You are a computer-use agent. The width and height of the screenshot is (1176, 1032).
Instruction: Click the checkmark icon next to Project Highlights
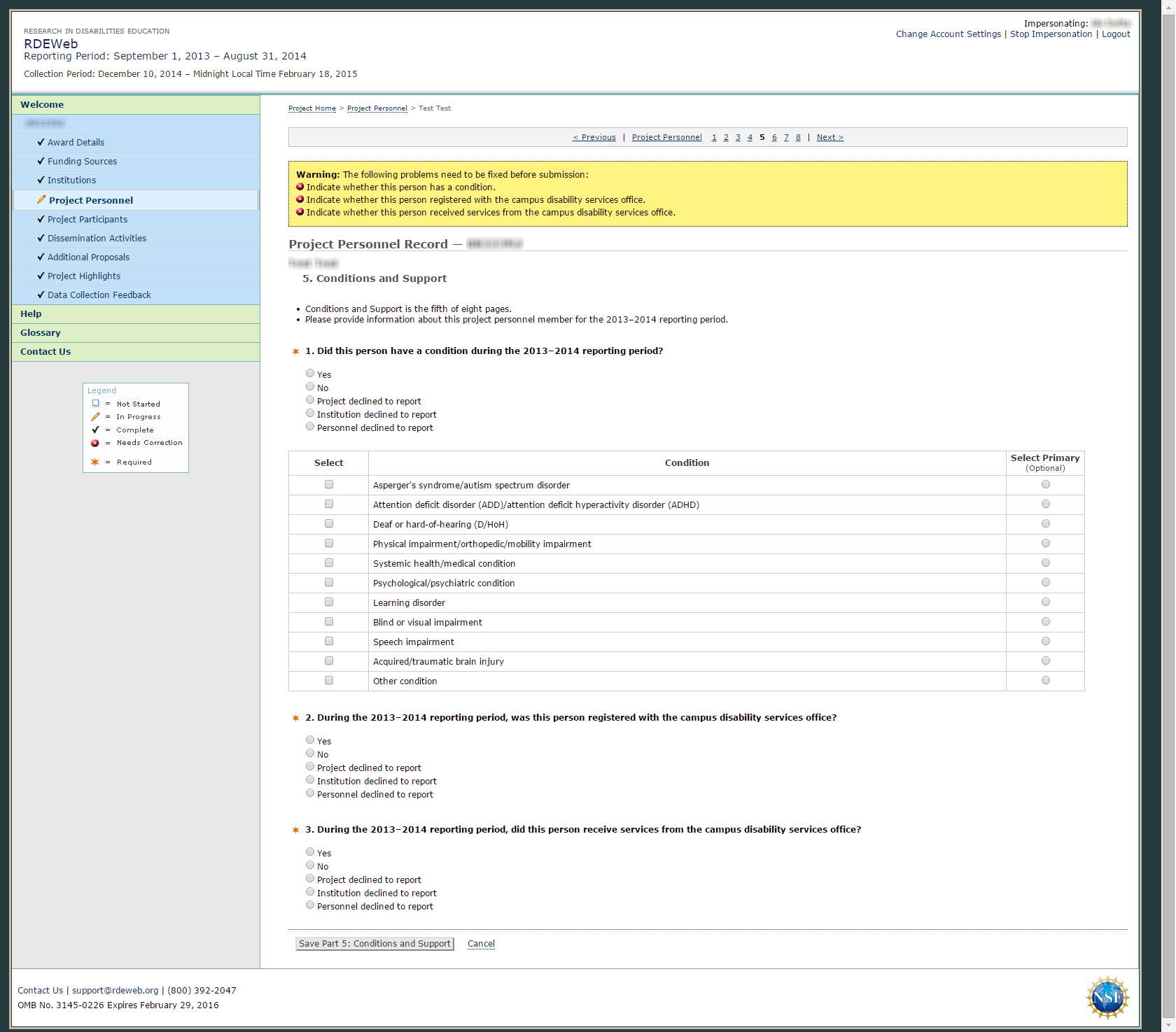41,276
